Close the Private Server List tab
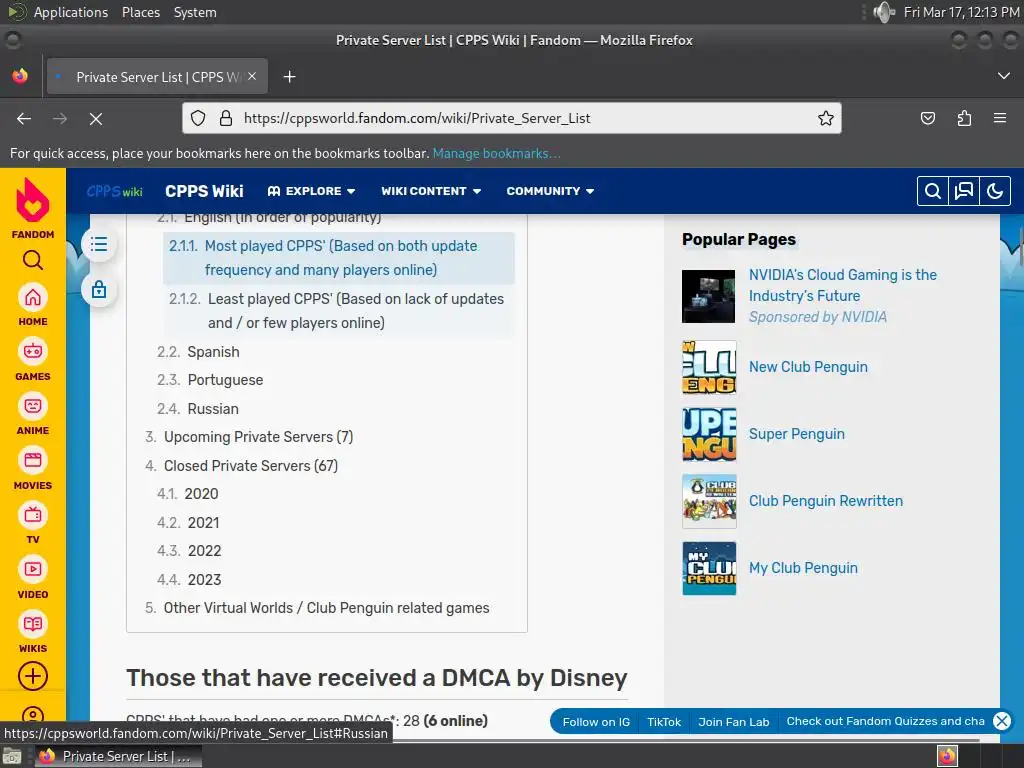Image resolution: width=1024 pixels, height=768 pixels. [x=252, y=76]
